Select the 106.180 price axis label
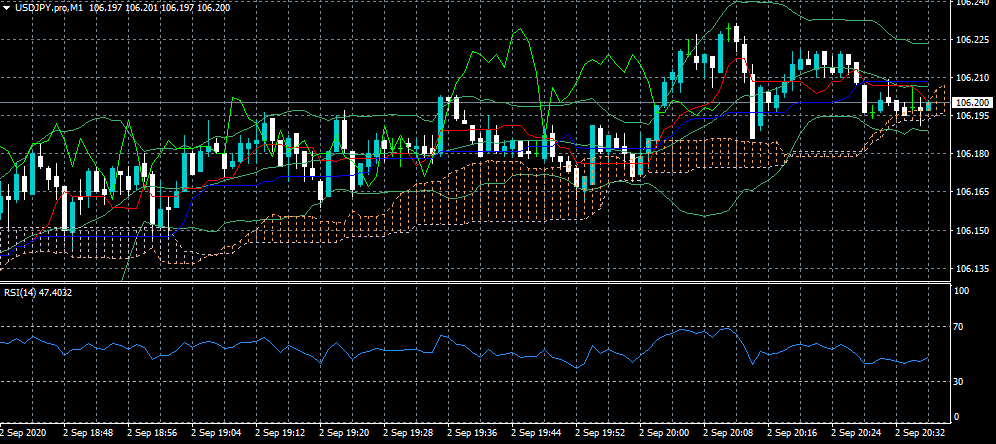 pos(972,154)
